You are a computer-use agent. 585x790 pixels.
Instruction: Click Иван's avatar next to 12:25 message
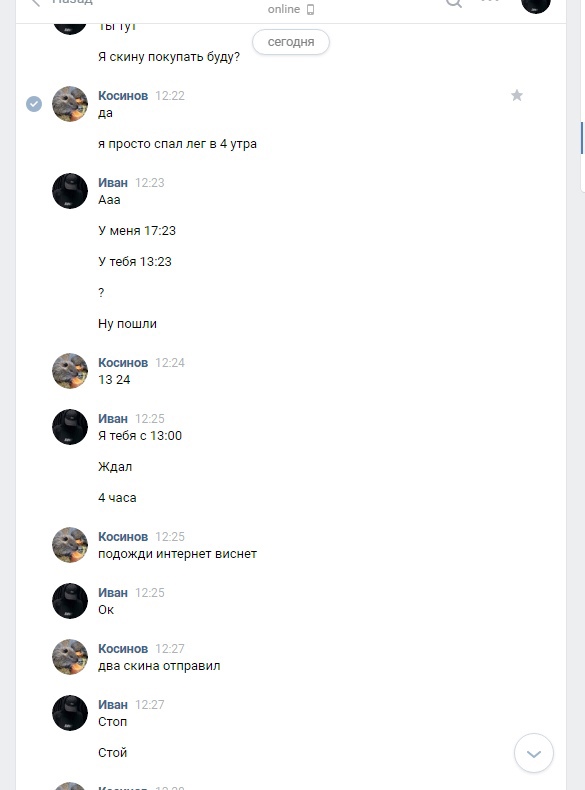(x=70, y=427)
